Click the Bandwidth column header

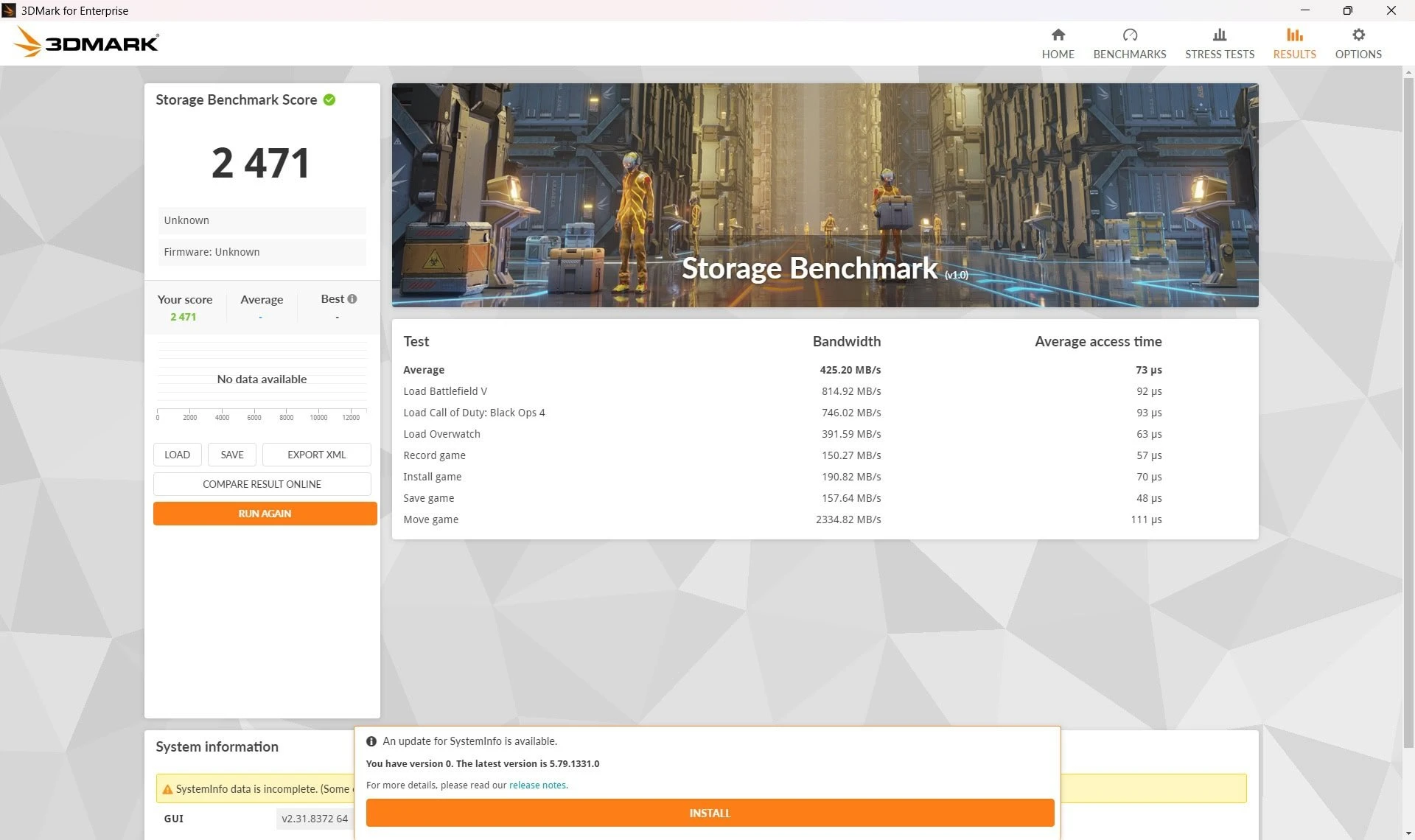(x=846, y=341)
